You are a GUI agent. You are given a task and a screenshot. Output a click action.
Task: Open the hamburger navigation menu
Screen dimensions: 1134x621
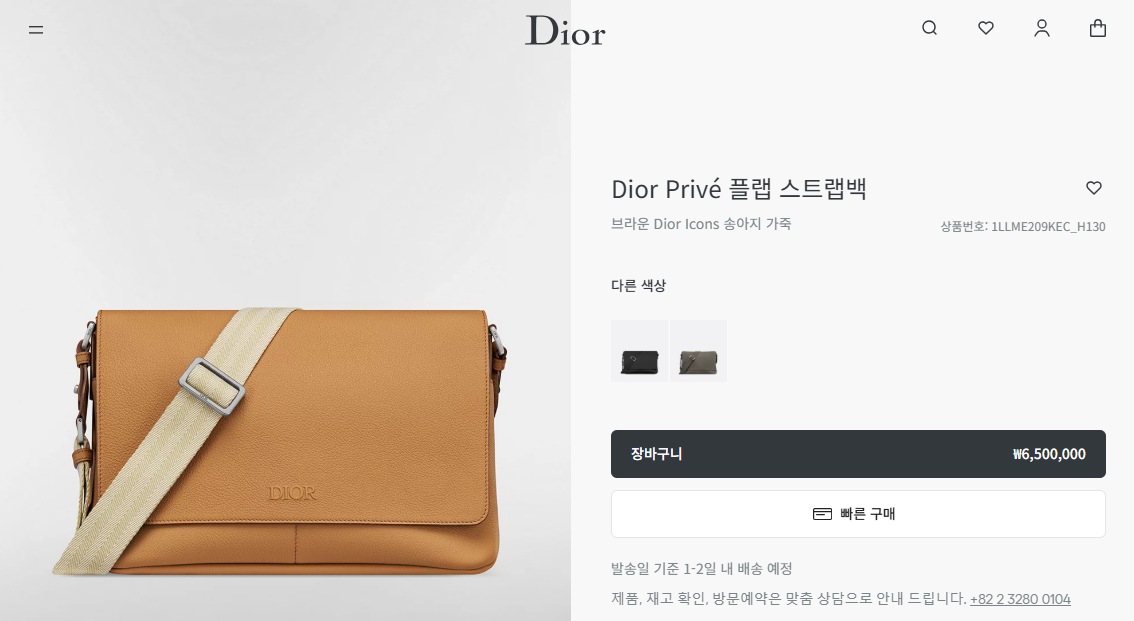coord(36,30)
